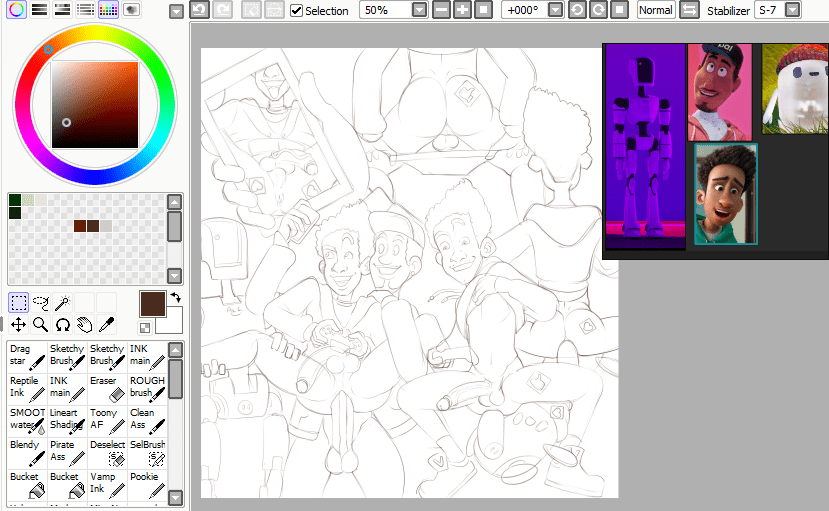Image resolution: width=829 pixels, height=511 pixels.
Task: Open the 50% zoom level dropdown
Action: tap(419, 10)
